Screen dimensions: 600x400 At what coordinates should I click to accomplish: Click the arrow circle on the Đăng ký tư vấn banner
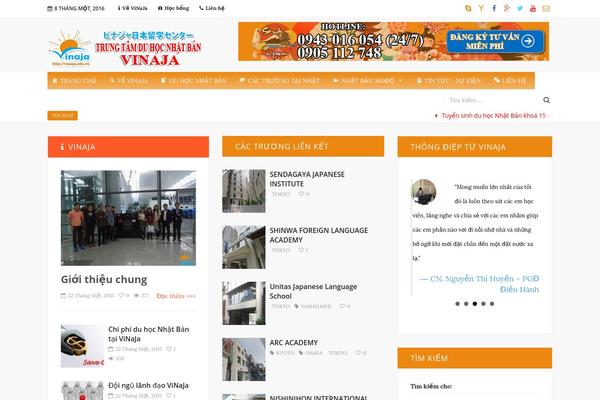click(x=528, y=41)
